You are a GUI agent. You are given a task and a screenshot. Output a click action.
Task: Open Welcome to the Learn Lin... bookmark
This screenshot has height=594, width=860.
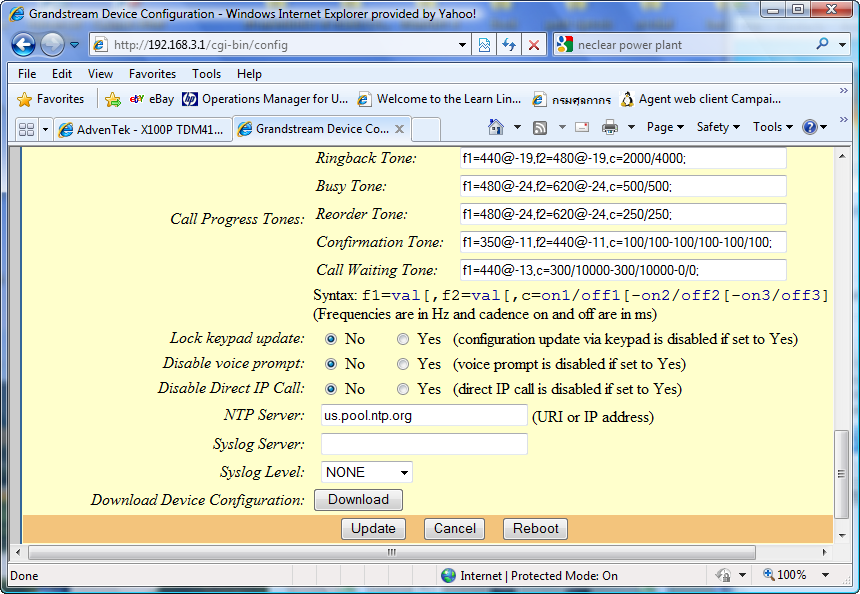439,99
